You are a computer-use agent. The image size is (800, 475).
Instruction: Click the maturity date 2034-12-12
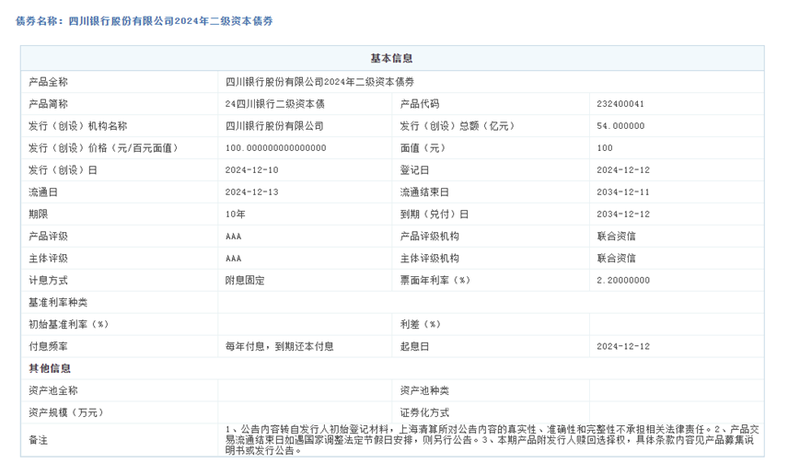[623, 214]
